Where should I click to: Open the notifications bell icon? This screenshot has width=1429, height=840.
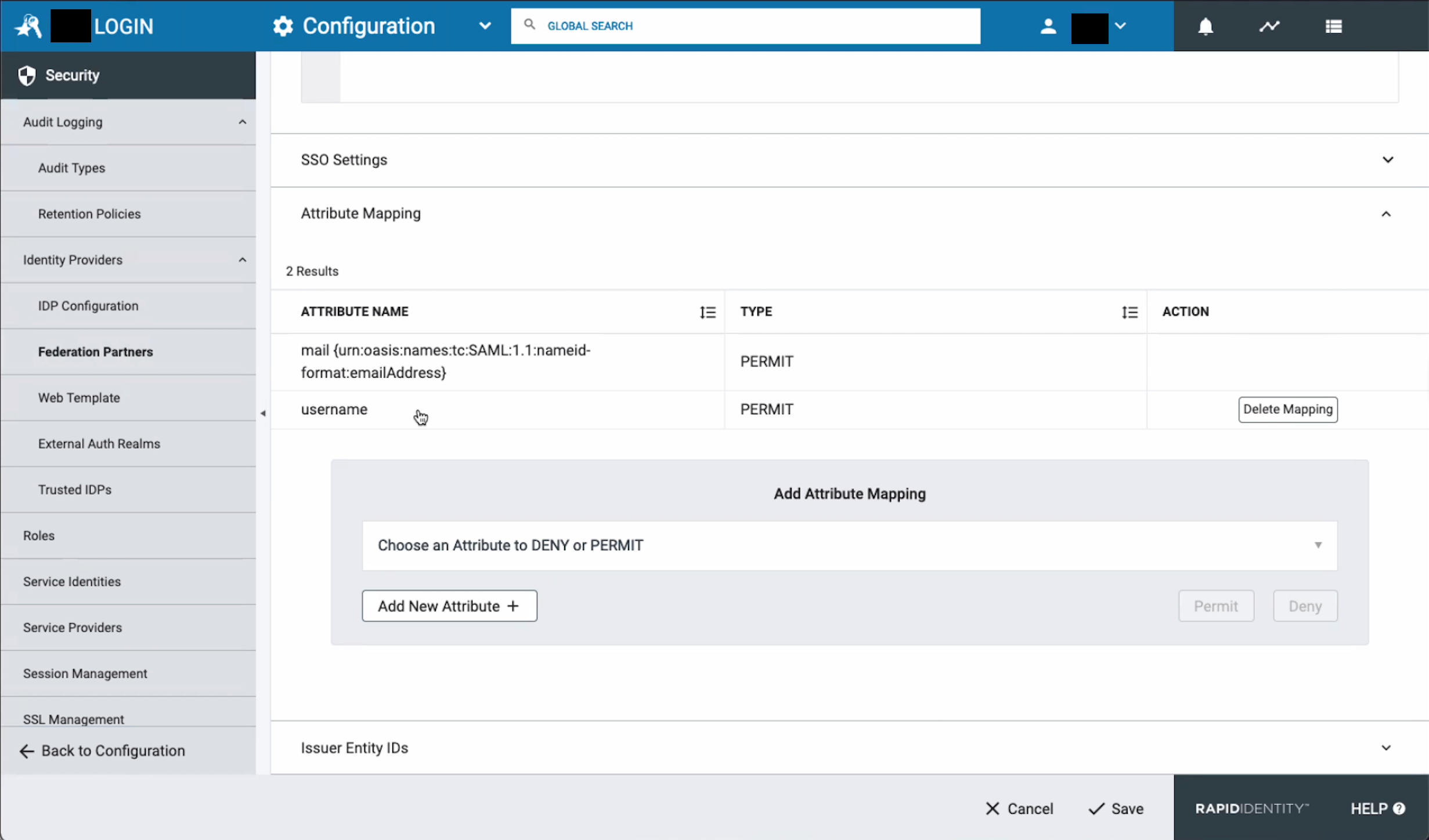(1205, 26)
